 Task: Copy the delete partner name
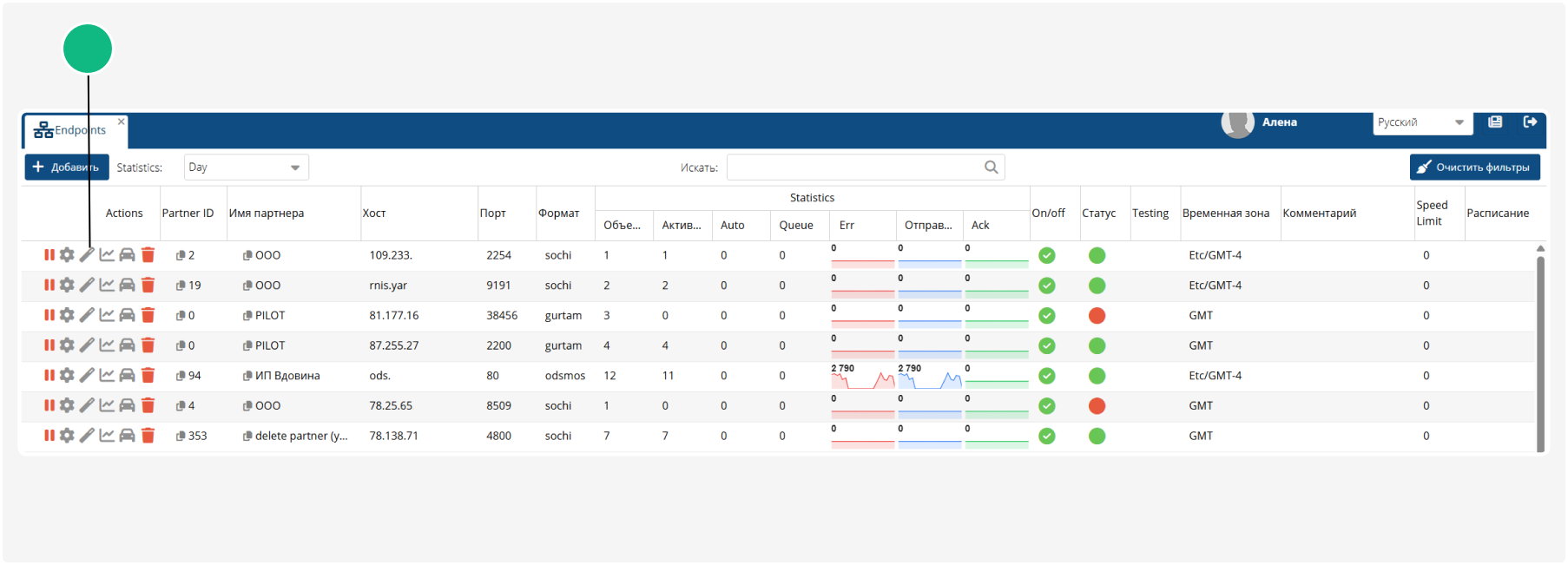tap(247, 436)
